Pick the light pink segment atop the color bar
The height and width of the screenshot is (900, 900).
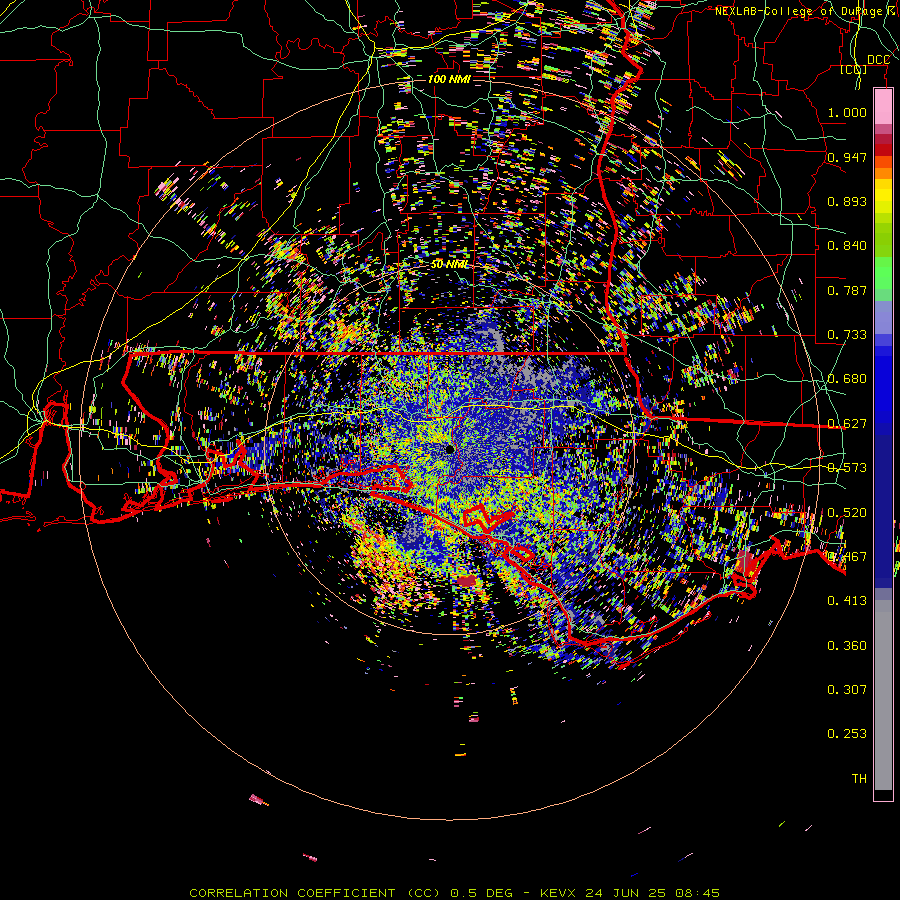pos(883,106)
